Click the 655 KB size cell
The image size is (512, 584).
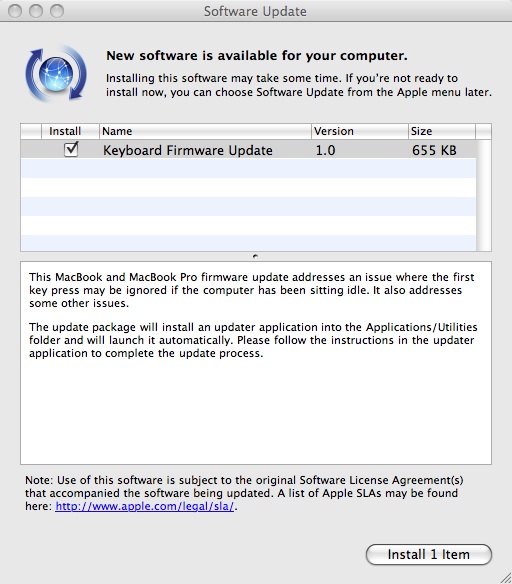pyautogui.click(x=434, y=150)
